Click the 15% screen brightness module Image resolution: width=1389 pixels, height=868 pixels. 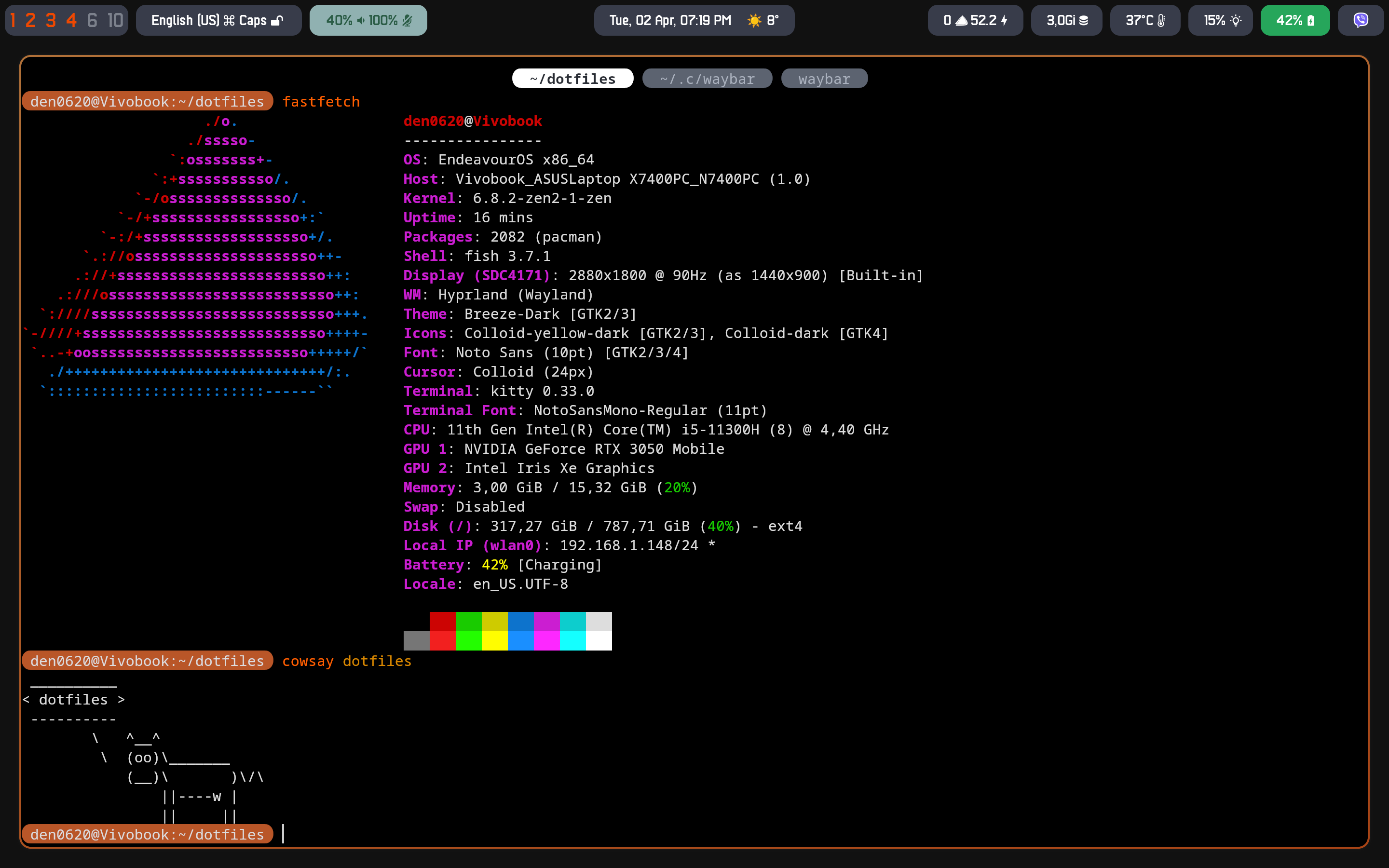1221,21
